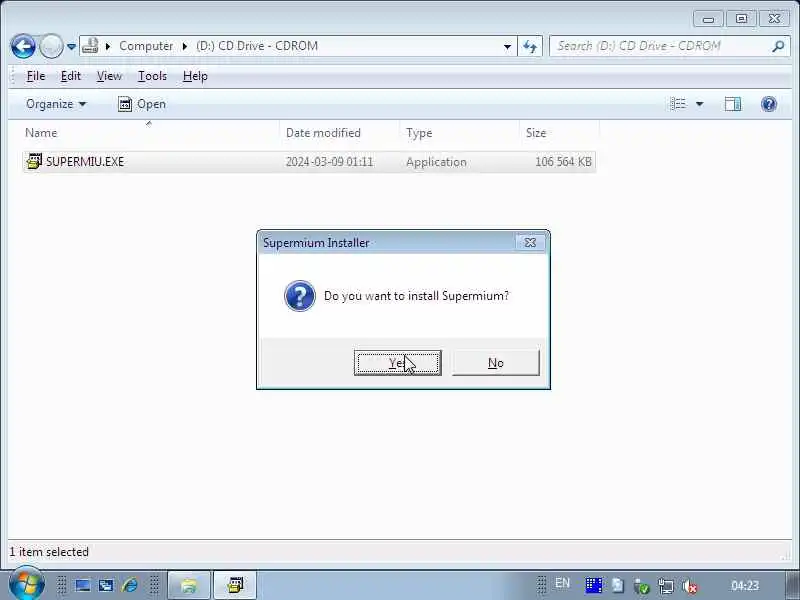Close the Supermium Installer dialog
The height and width of the screenshot is (600, 800).
(530, 242)
